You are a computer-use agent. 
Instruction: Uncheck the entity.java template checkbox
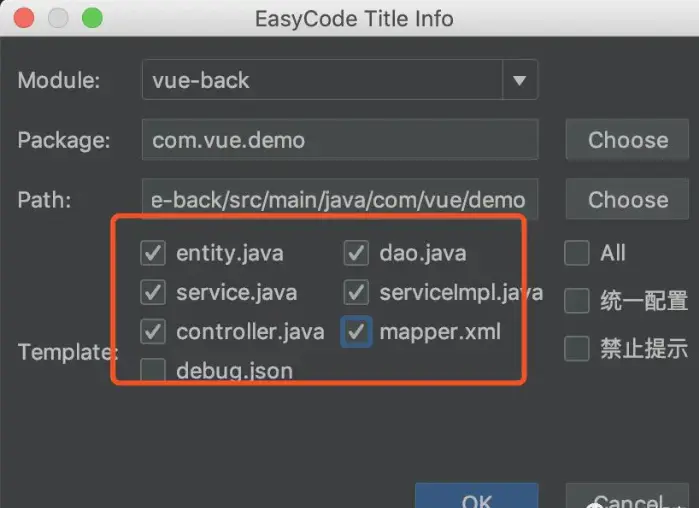tap(153, 253)
